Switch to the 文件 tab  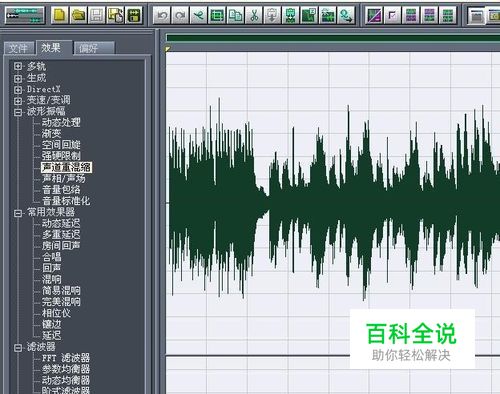click(x=18, y=48)
